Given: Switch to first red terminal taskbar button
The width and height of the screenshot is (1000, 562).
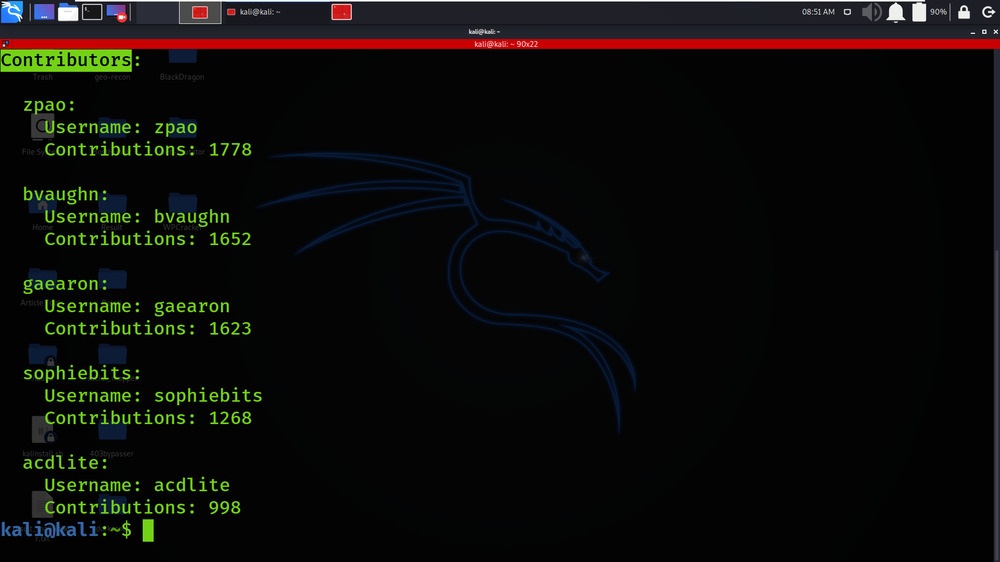Looking at the screenshot, I should click(x=200, y=12).
